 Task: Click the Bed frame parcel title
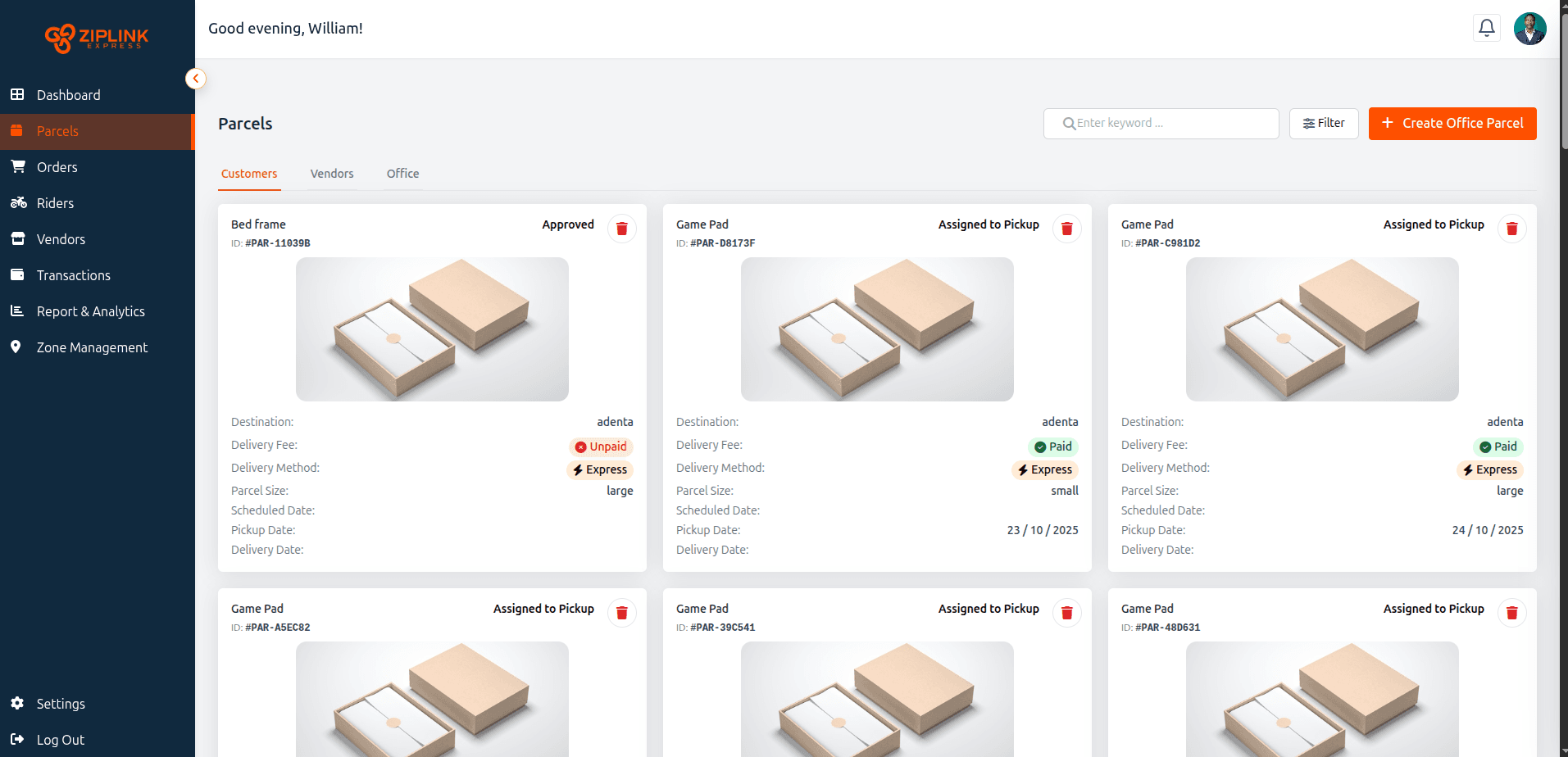click(x=258, y=224)
